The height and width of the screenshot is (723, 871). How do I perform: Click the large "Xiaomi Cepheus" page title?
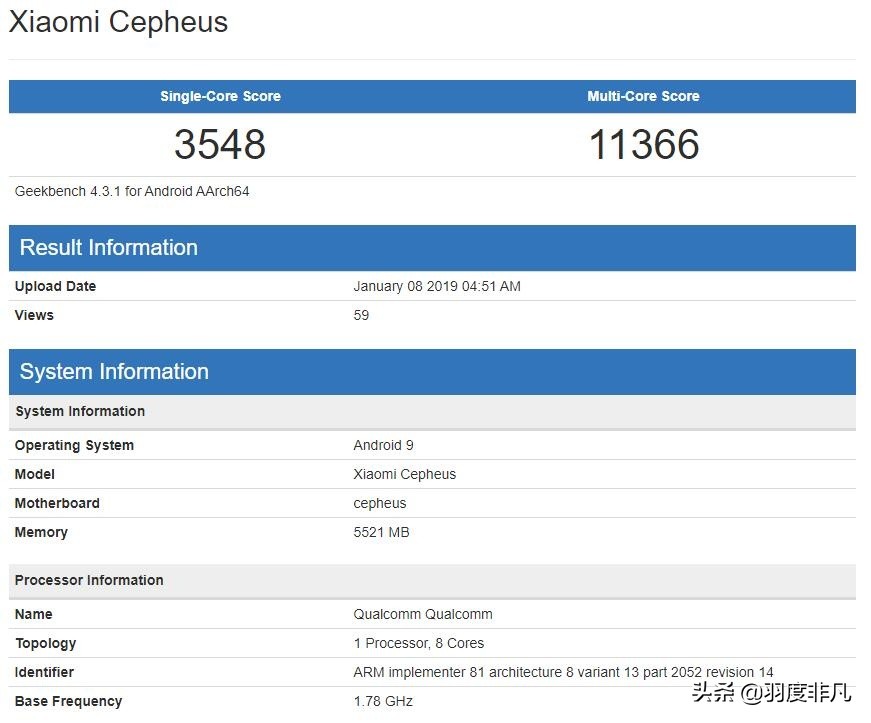click(118, 22)
